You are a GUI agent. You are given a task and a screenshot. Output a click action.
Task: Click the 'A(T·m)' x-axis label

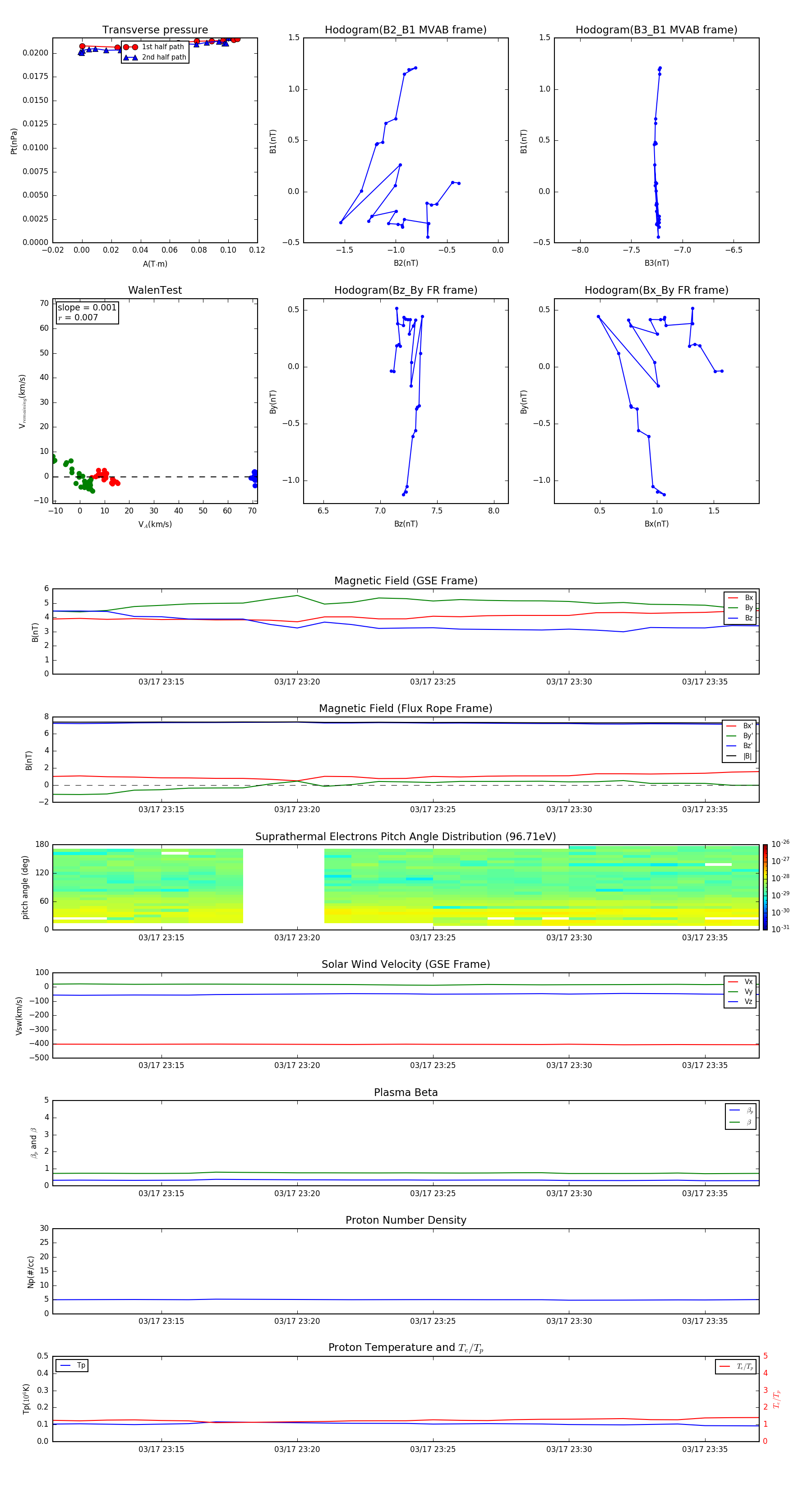click(x=155, y=264)
